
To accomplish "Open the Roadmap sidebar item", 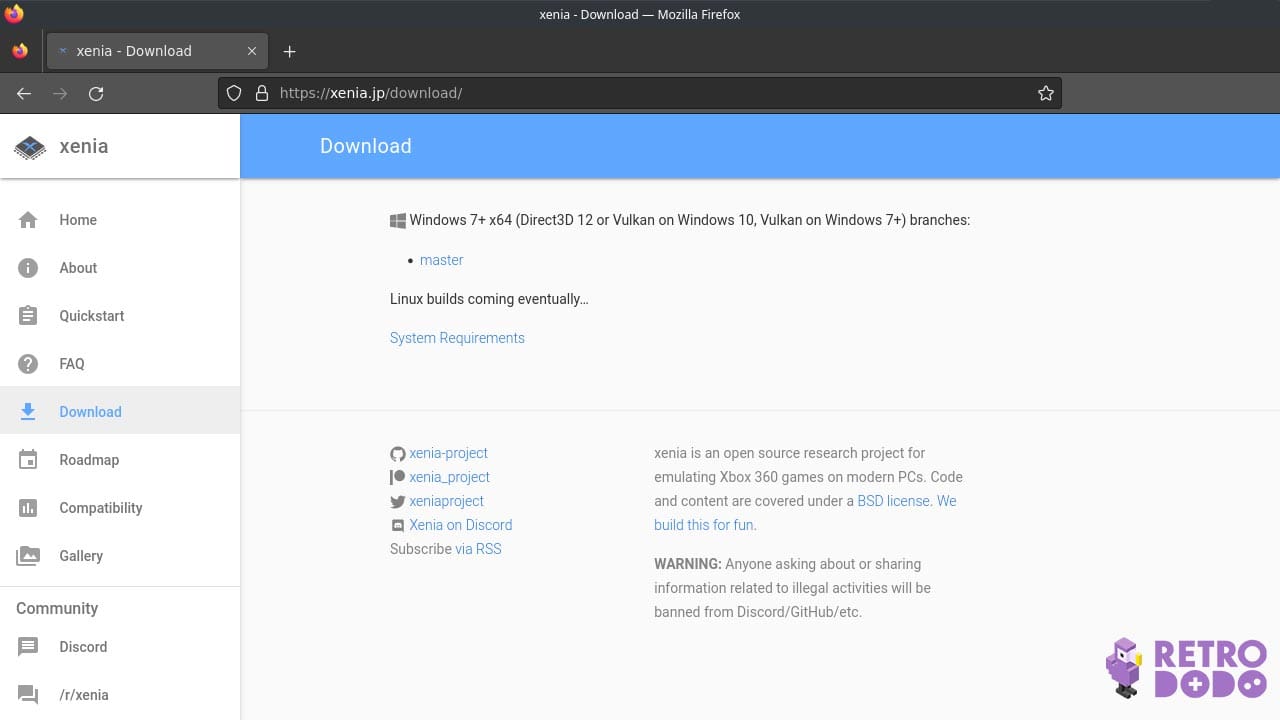I will [120, 460].
